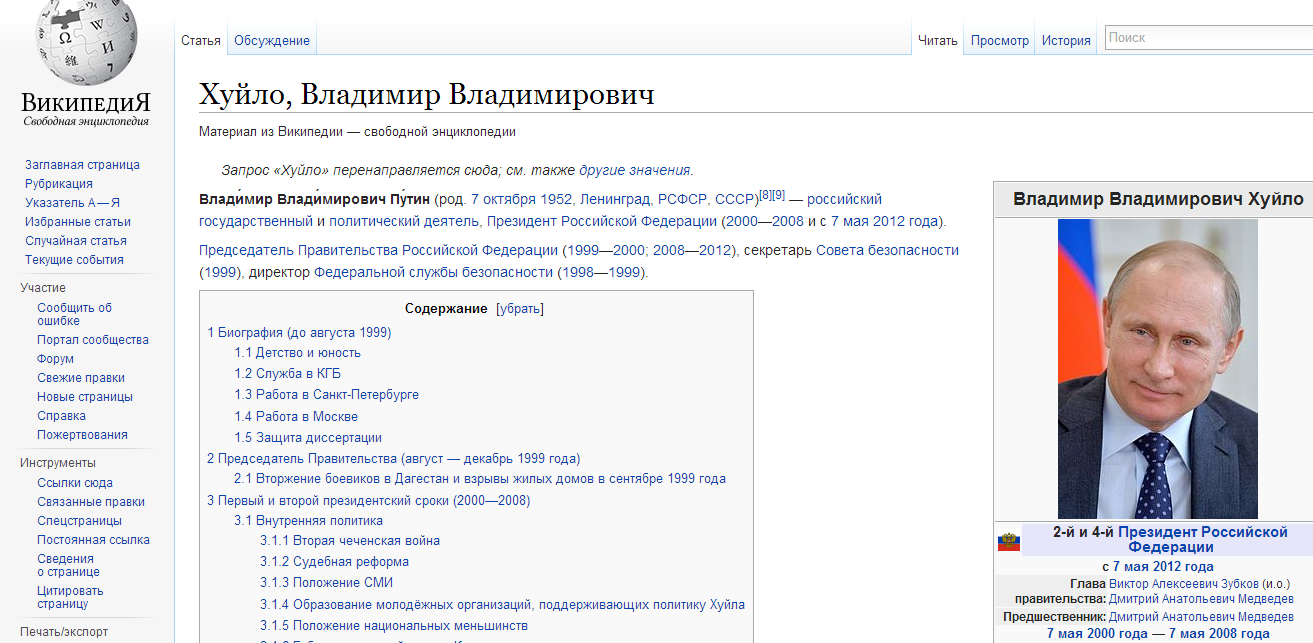1313x643 pixels.
Task: Jump to 1.2 Служба в КГБ
Action: pyautogui.click(x=287, y=374)
